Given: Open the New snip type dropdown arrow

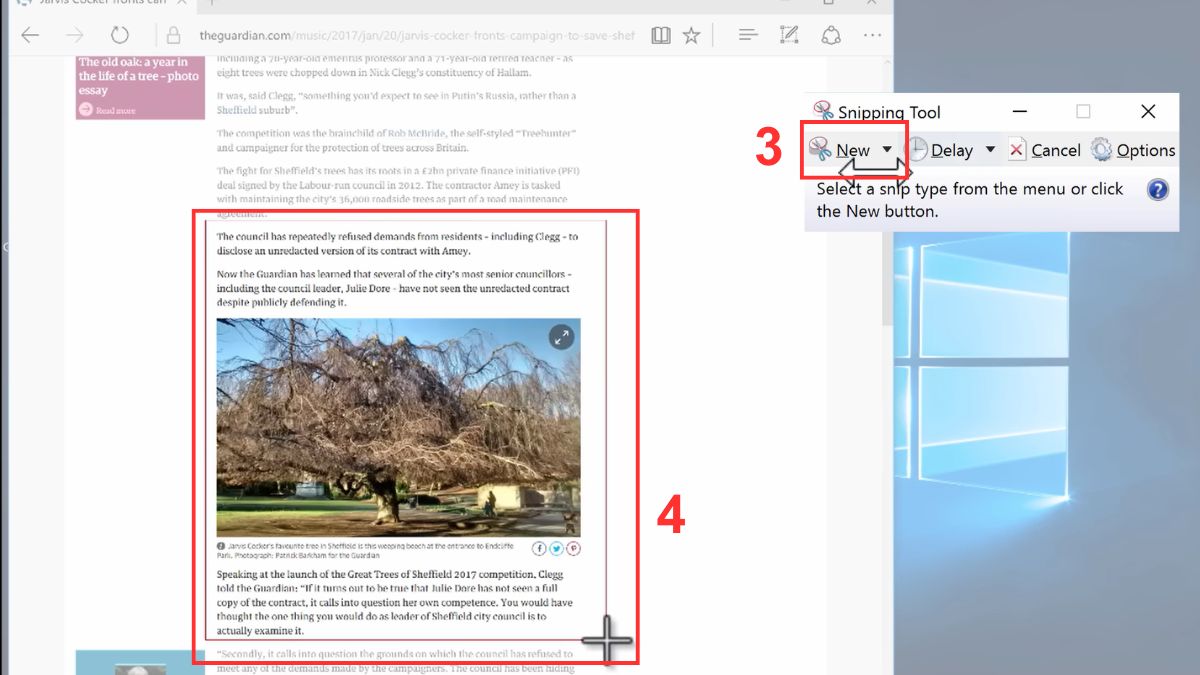Looking at the screenshot, I should pos(887,150).
